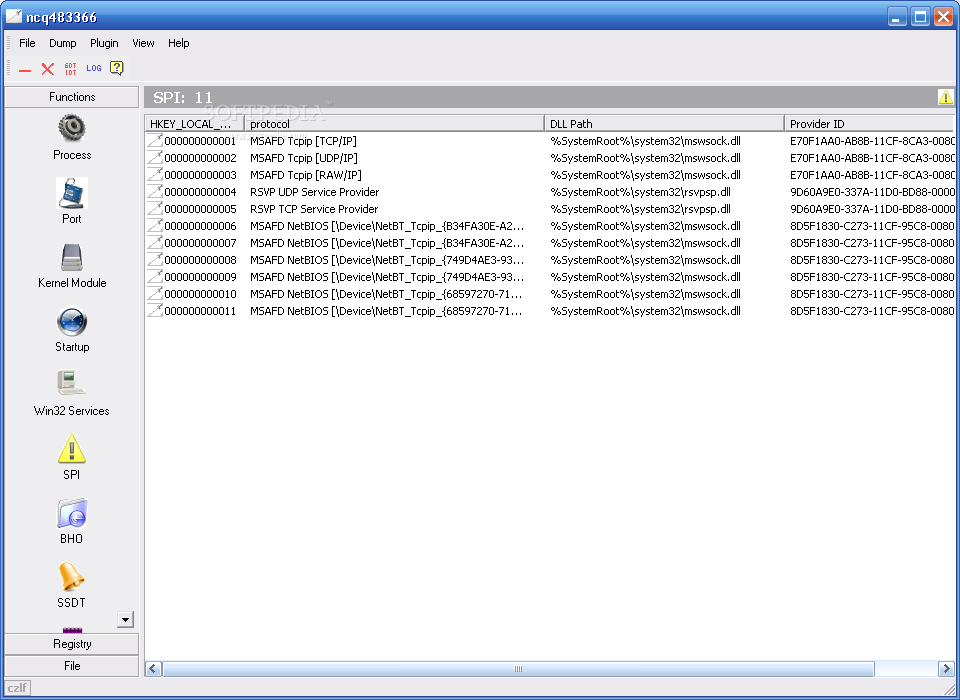Maximize the ncq483366 window
This screenshot has height=700, width=960.
pos(920,17)
